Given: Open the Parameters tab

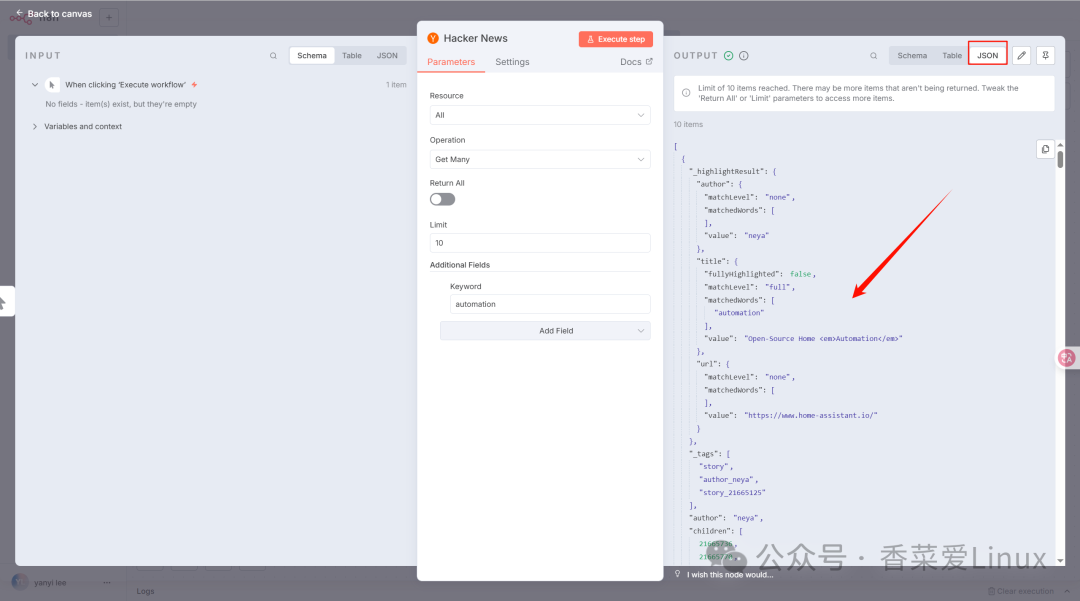Looking at the screenshot, I should (451, 62).
